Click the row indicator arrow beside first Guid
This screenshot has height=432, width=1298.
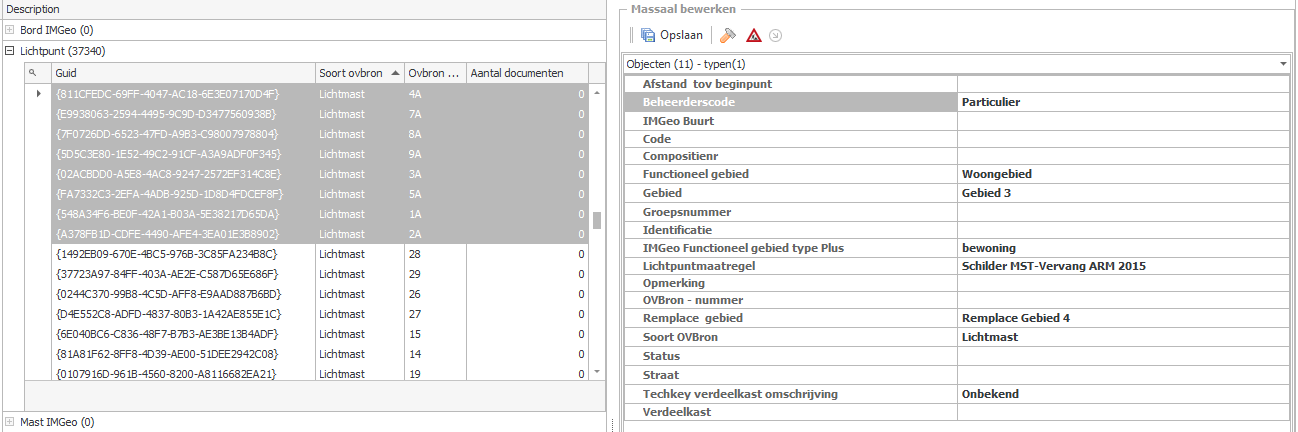click(38, 94)
